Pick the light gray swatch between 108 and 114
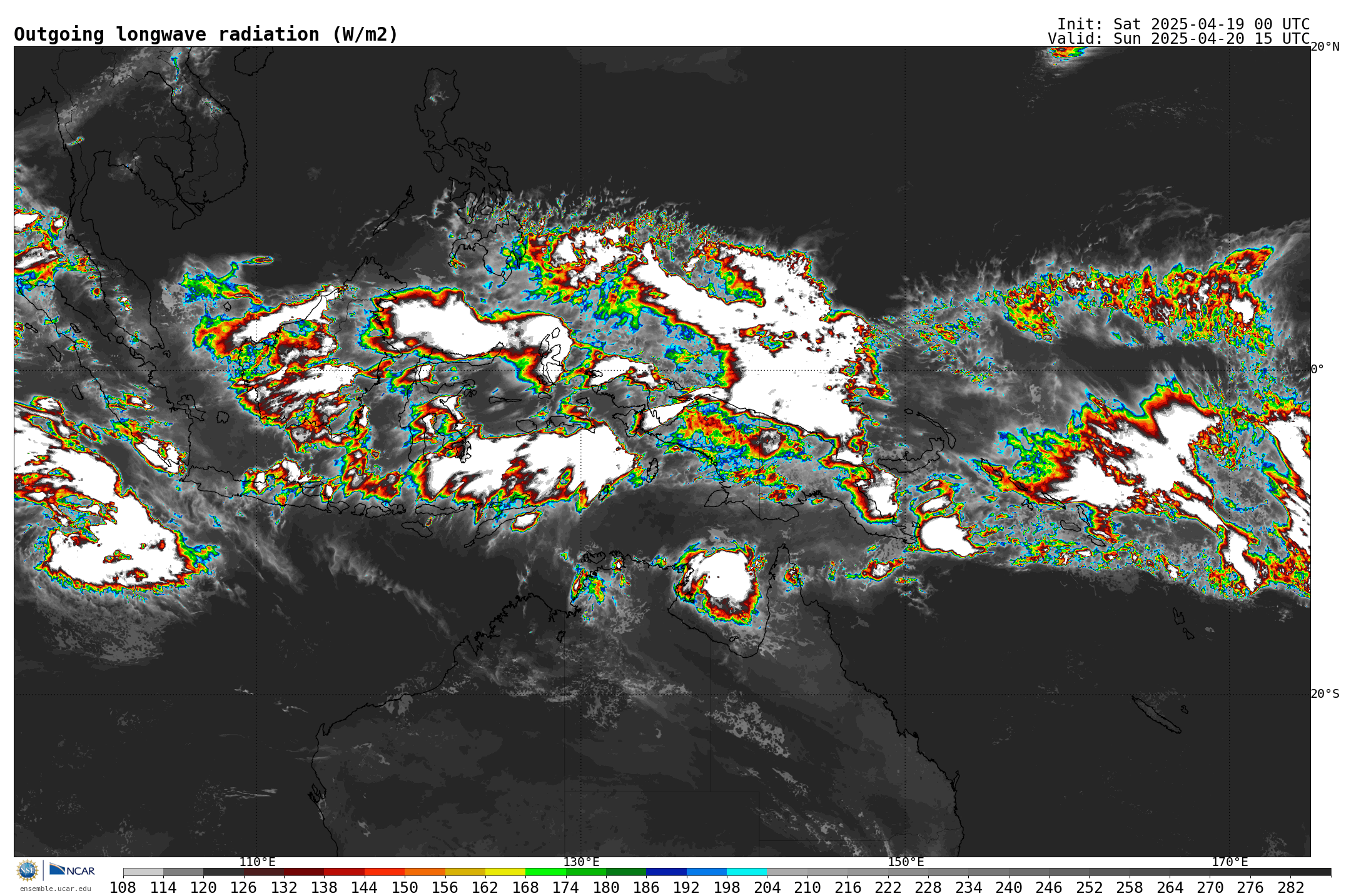The width and height of the screenshot is (1351, 896). (x=143, y=872)
